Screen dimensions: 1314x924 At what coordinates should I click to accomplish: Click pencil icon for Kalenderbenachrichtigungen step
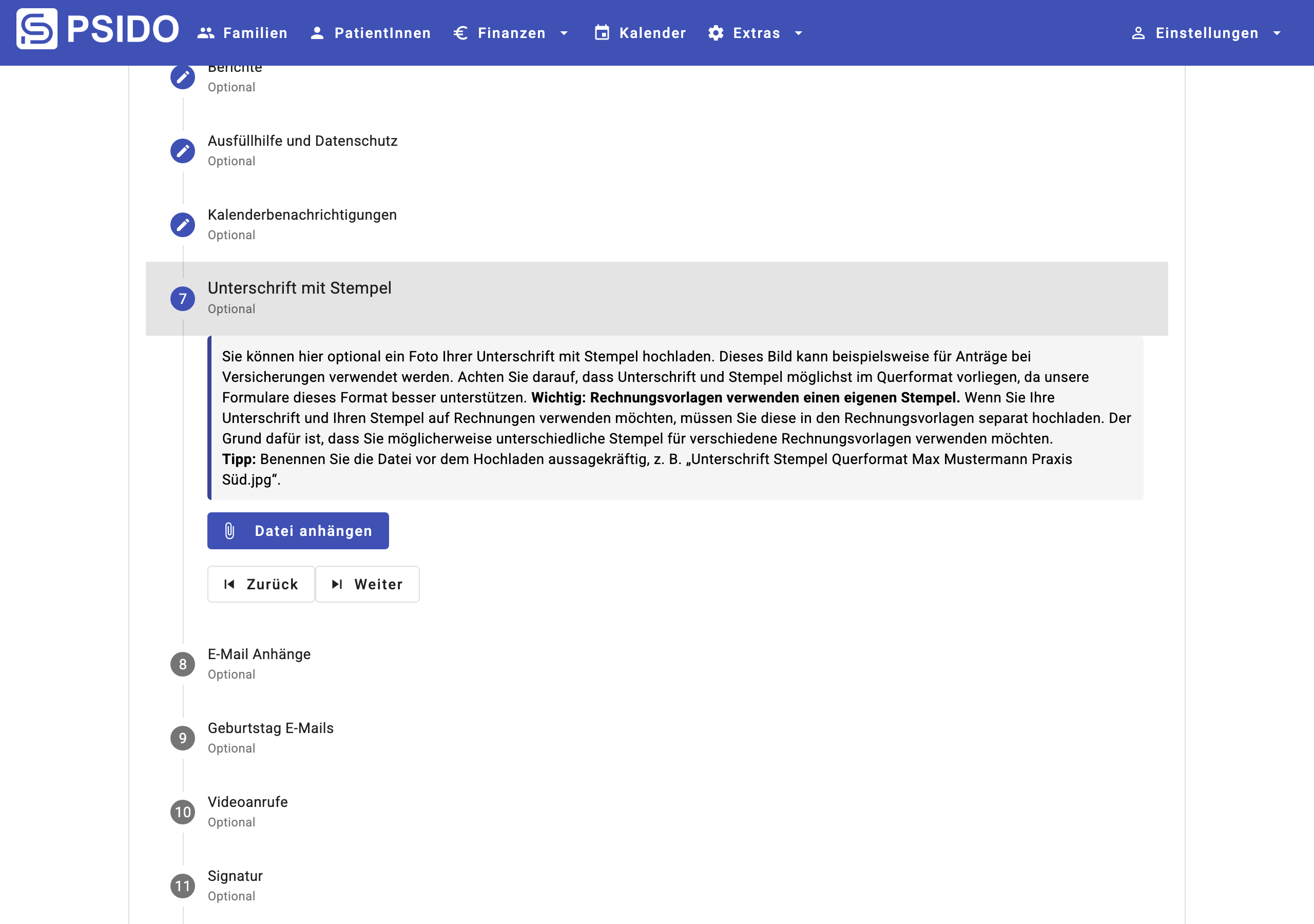click(x=183, y=225)
